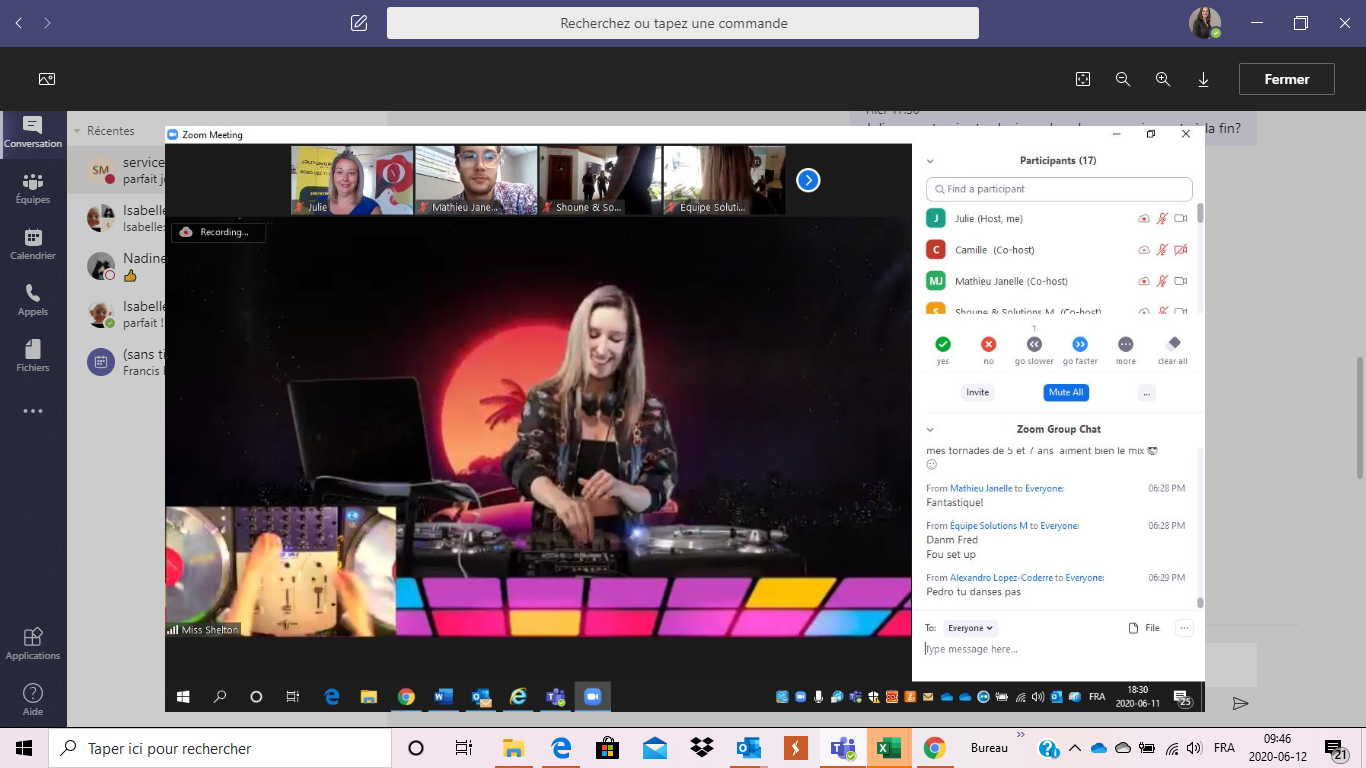Click Mathieu Janelle's cloud recording icon
1366x768 pixels.
(1144, 281)
